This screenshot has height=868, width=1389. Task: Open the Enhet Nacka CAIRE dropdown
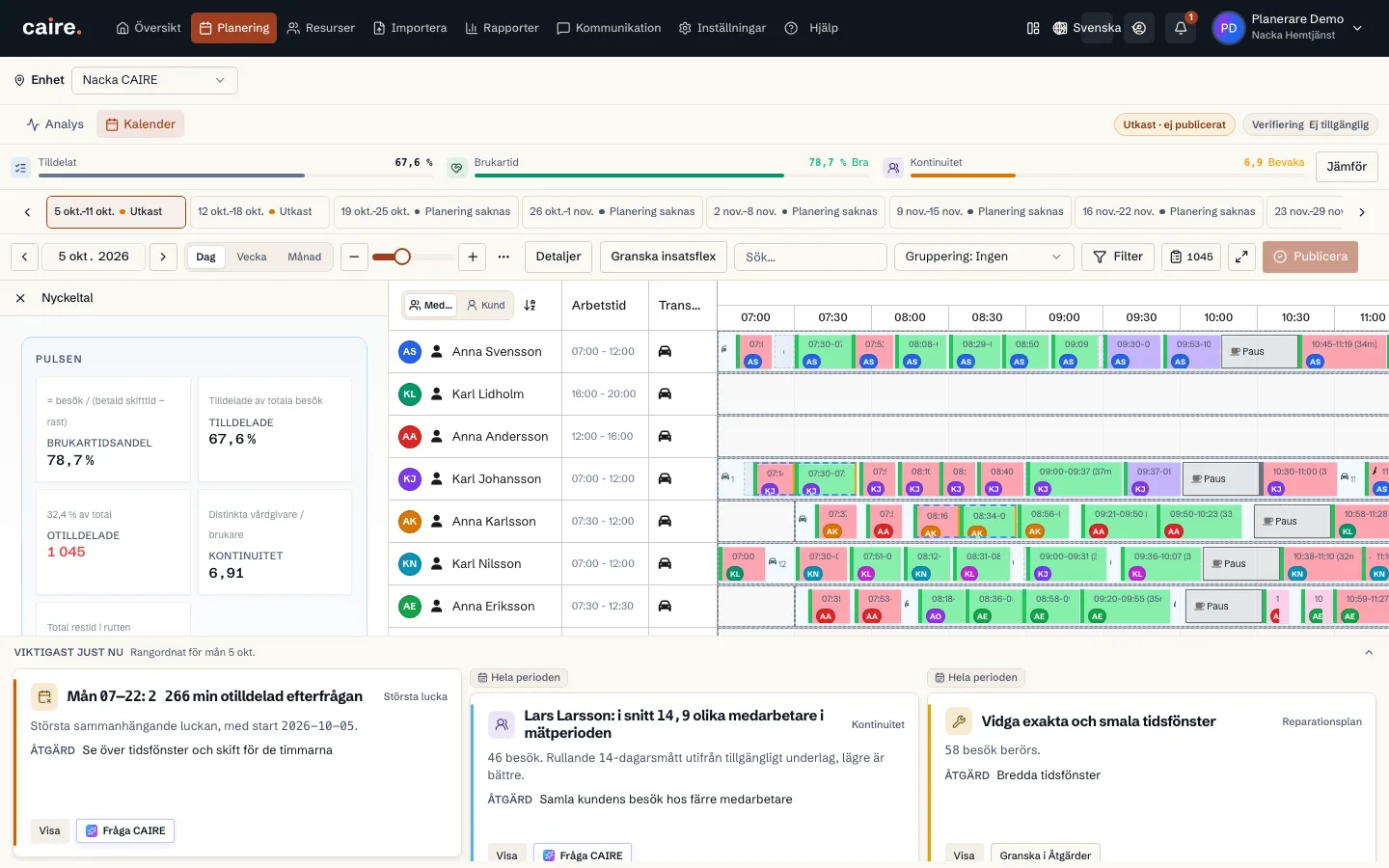tap(154, 80)
